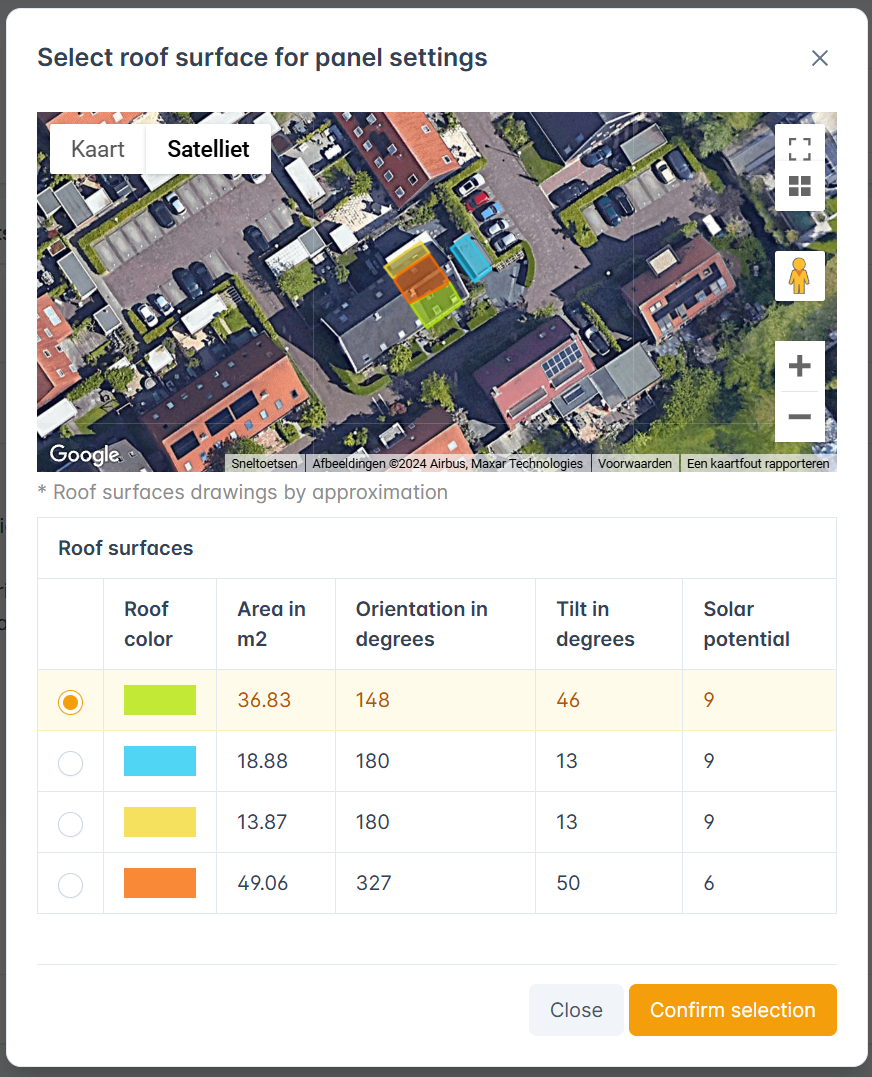This screenshot has height=1077, width=872.
Task: Select the orange roof surface radio button
Action: point(70,885)
